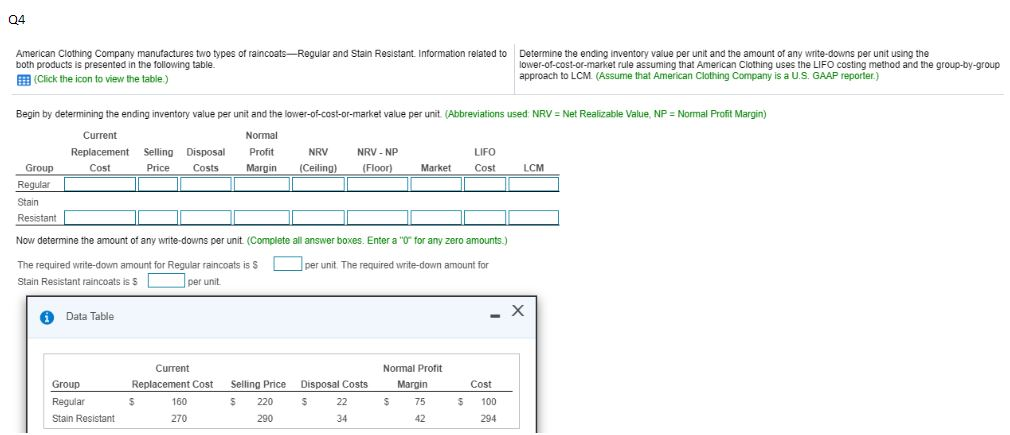Click Regular disposal costs value 22
This screenshot has height=435, width=1010.
(x=342, y=401)
